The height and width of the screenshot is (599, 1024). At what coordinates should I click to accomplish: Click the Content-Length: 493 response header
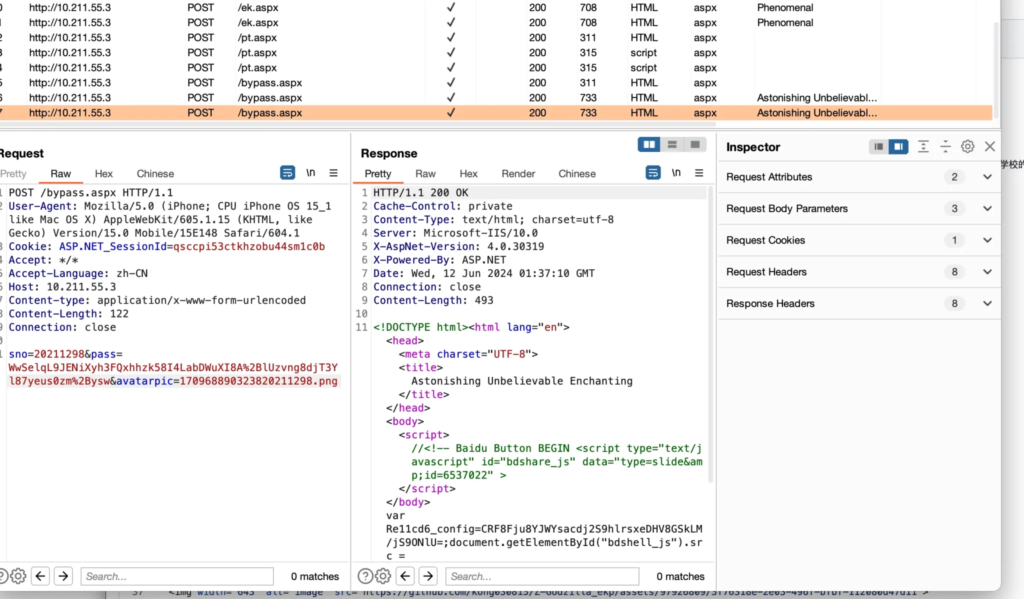click(433, 300)
